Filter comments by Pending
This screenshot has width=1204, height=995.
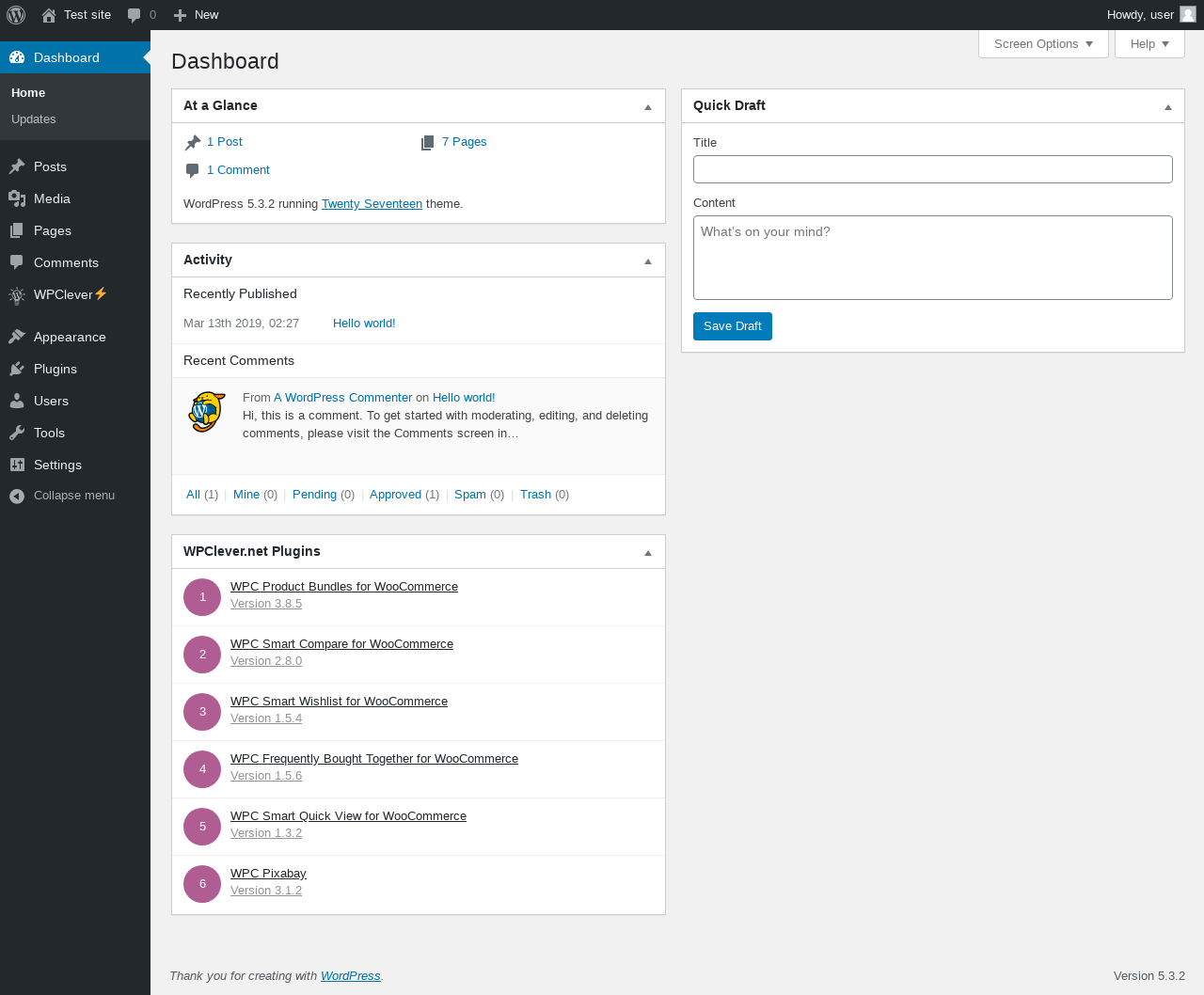(314, 495)
